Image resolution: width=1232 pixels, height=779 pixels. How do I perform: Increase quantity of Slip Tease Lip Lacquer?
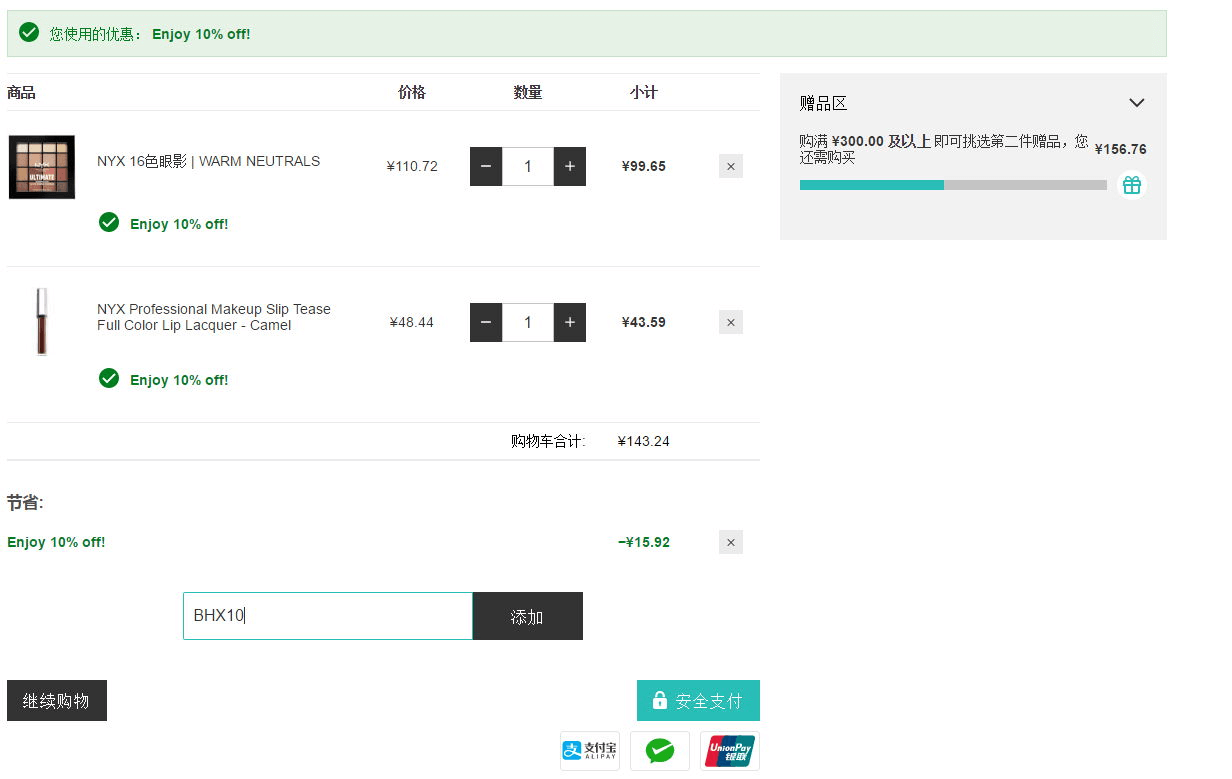[x=569, y=322]
